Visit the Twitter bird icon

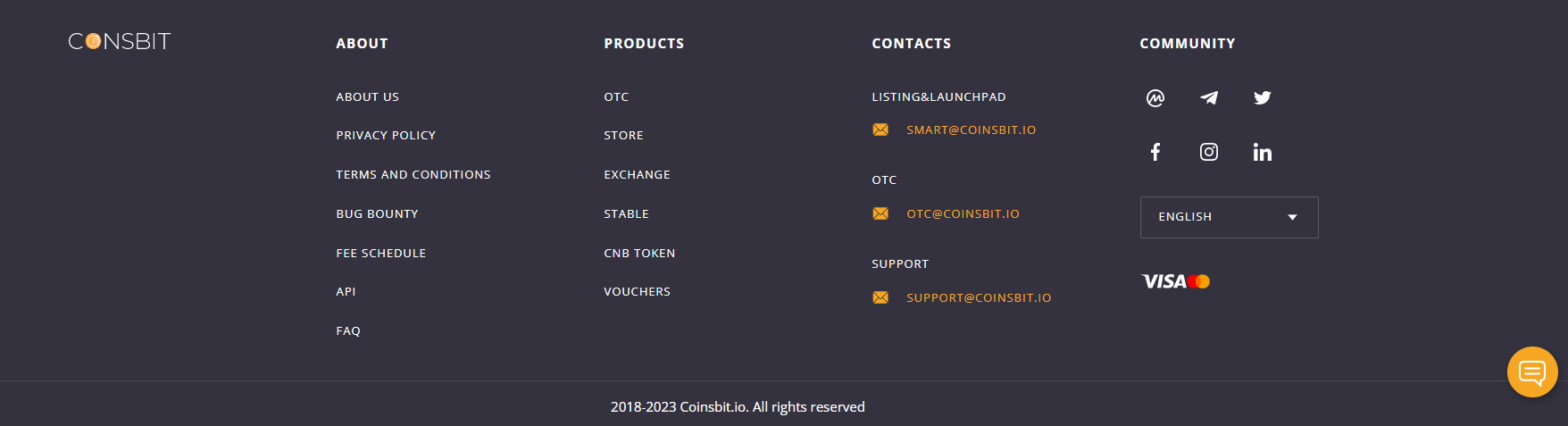[1262, 98]
